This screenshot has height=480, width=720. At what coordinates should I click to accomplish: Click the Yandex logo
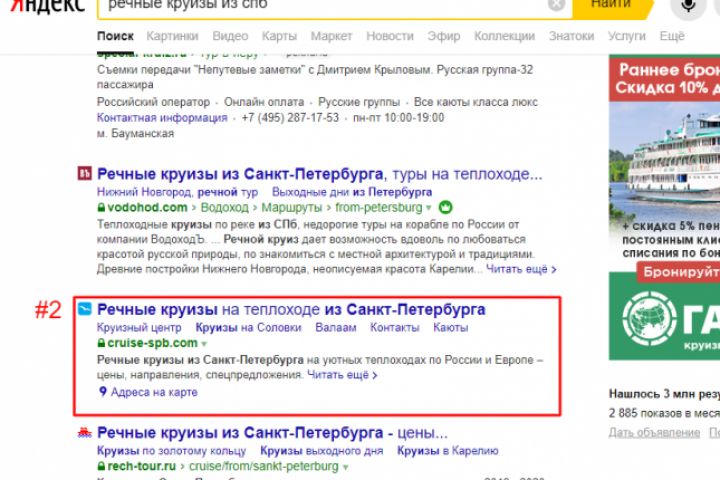(x=47, y=6)
